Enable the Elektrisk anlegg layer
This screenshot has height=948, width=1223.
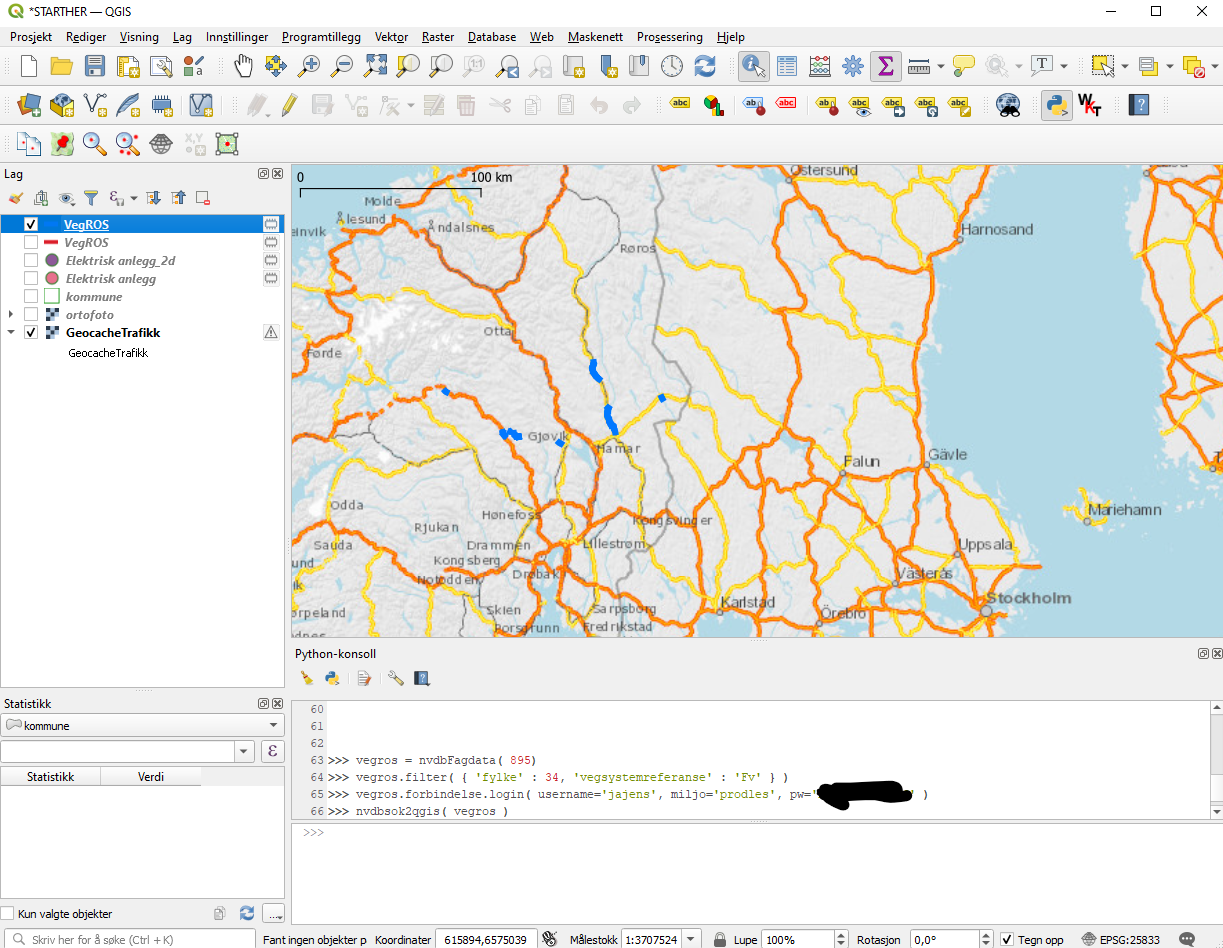tap(31, 279)
